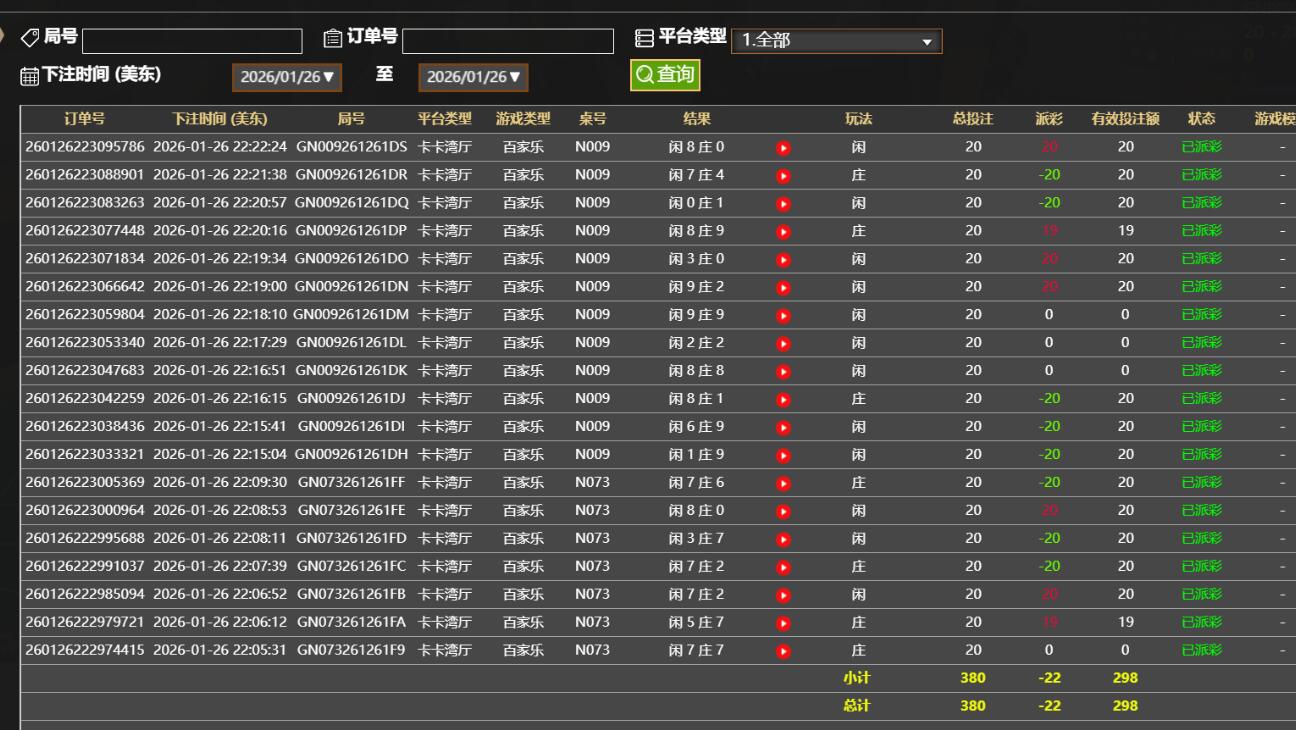Open replay icon for order 260126223077448
The height and width of the screenshot is (730, 1296).
784,232
